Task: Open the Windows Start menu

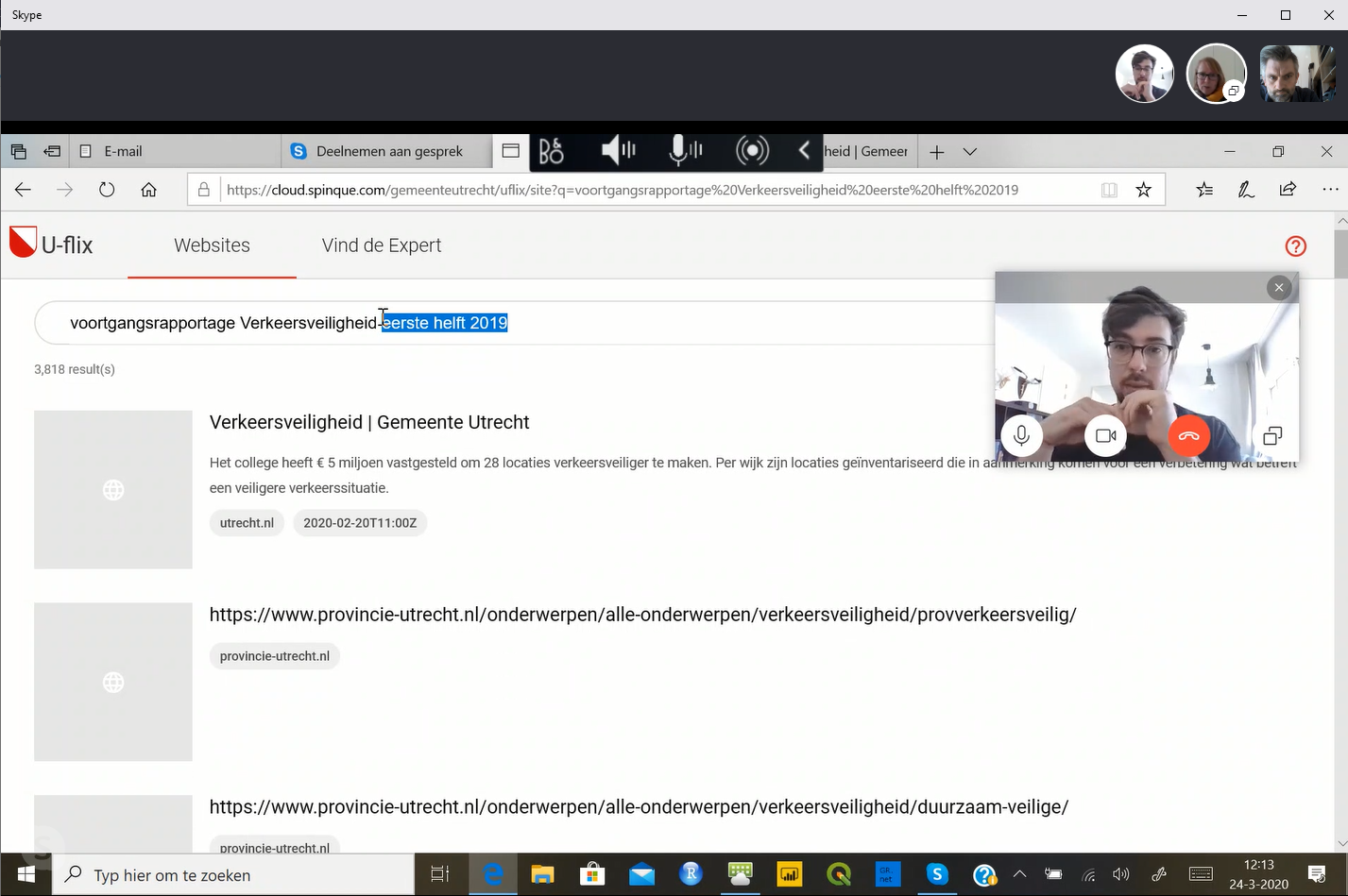Action: click(26, 875)
